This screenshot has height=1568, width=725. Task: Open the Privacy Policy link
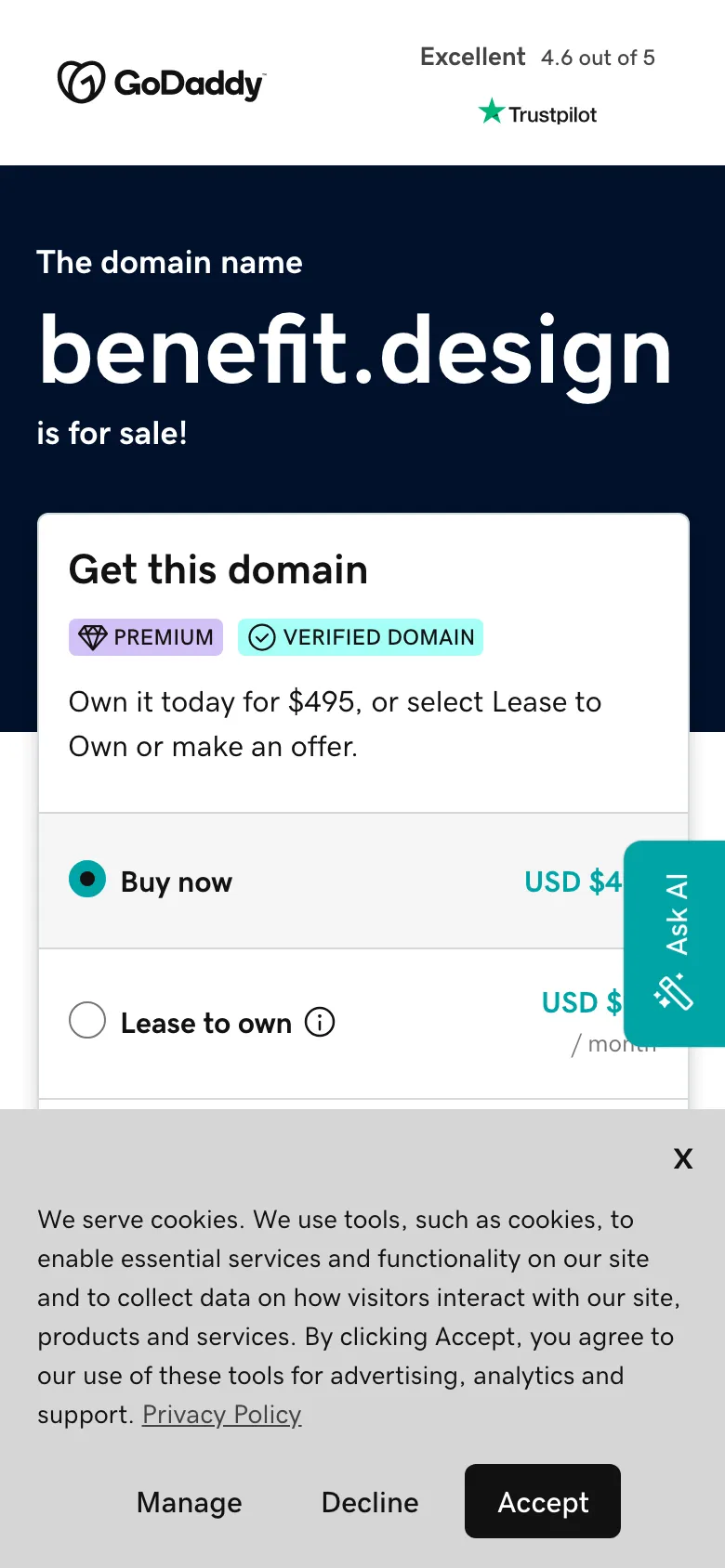221,1415
